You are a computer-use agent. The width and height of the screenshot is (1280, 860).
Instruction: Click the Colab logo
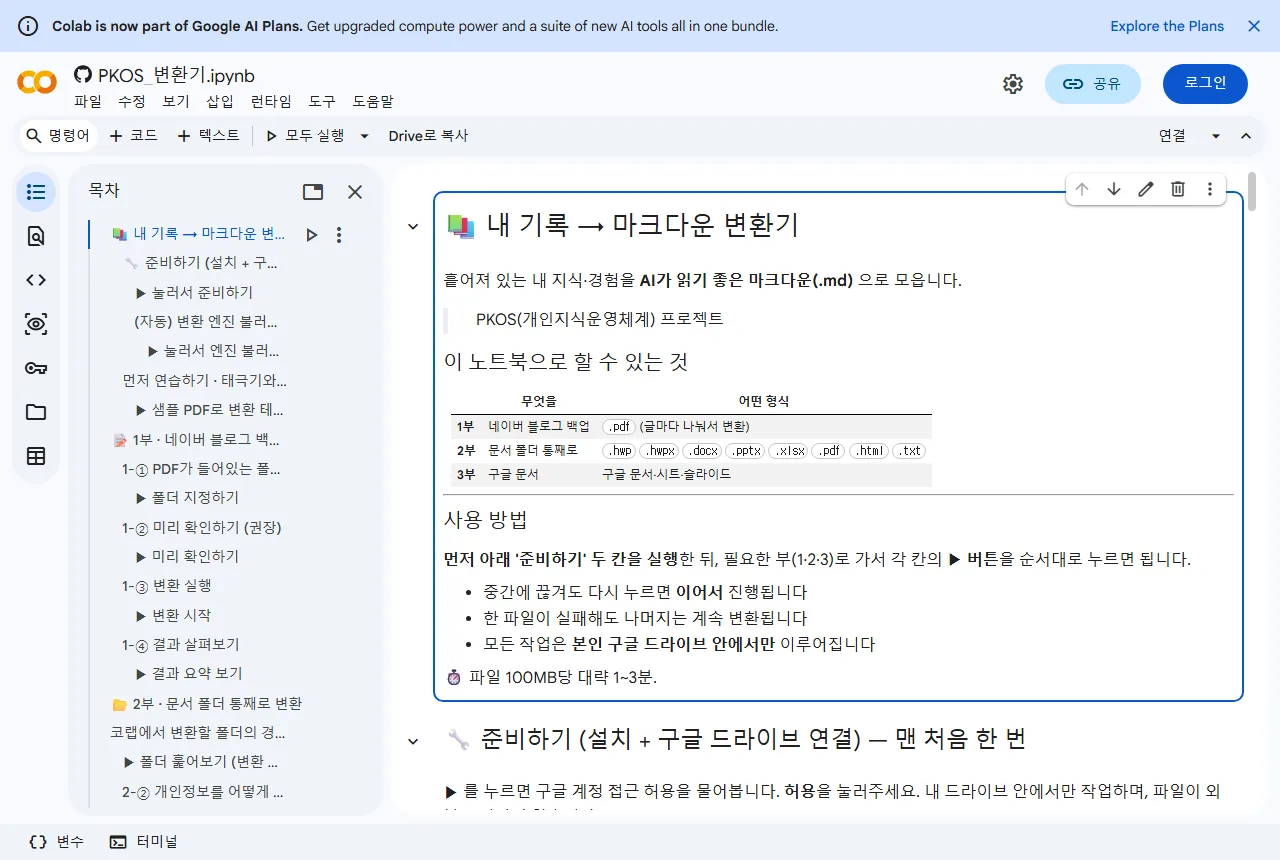(x=37, y=82)
